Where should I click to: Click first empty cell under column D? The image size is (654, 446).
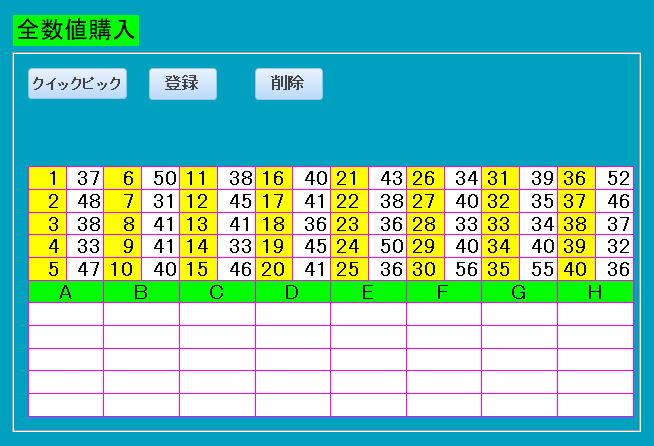(293, 314)
